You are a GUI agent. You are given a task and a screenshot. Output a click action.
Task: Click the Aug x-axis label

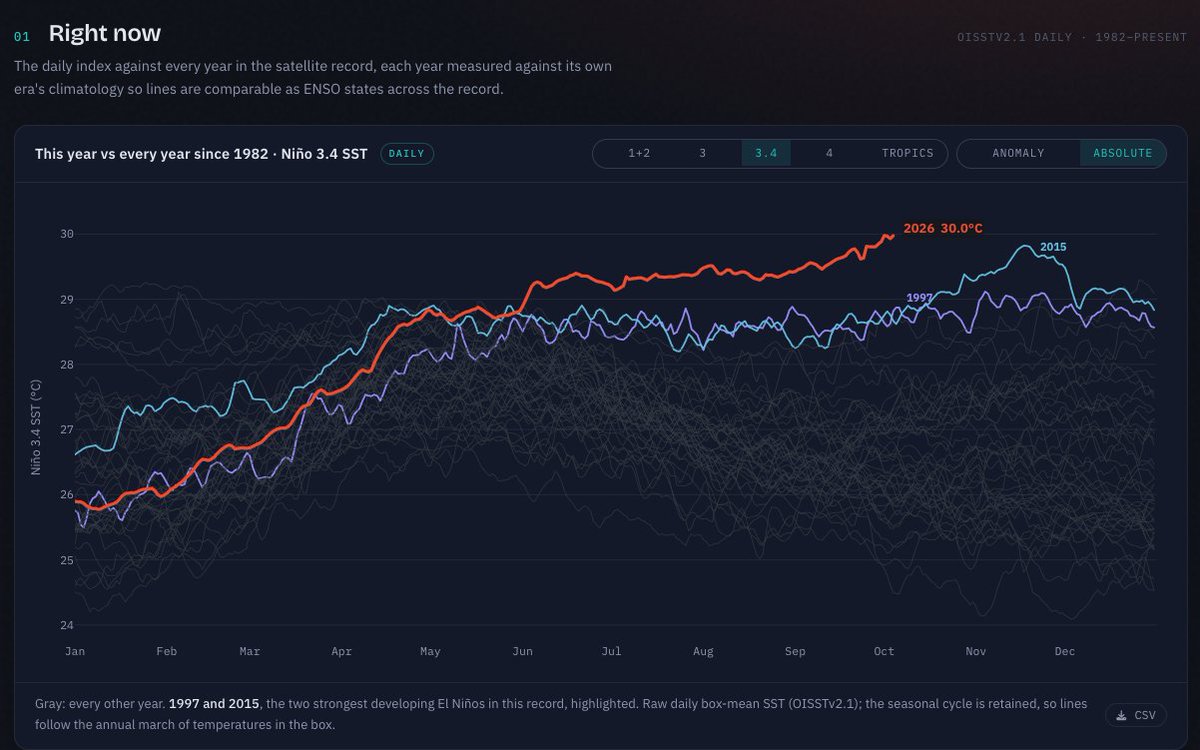703,651
